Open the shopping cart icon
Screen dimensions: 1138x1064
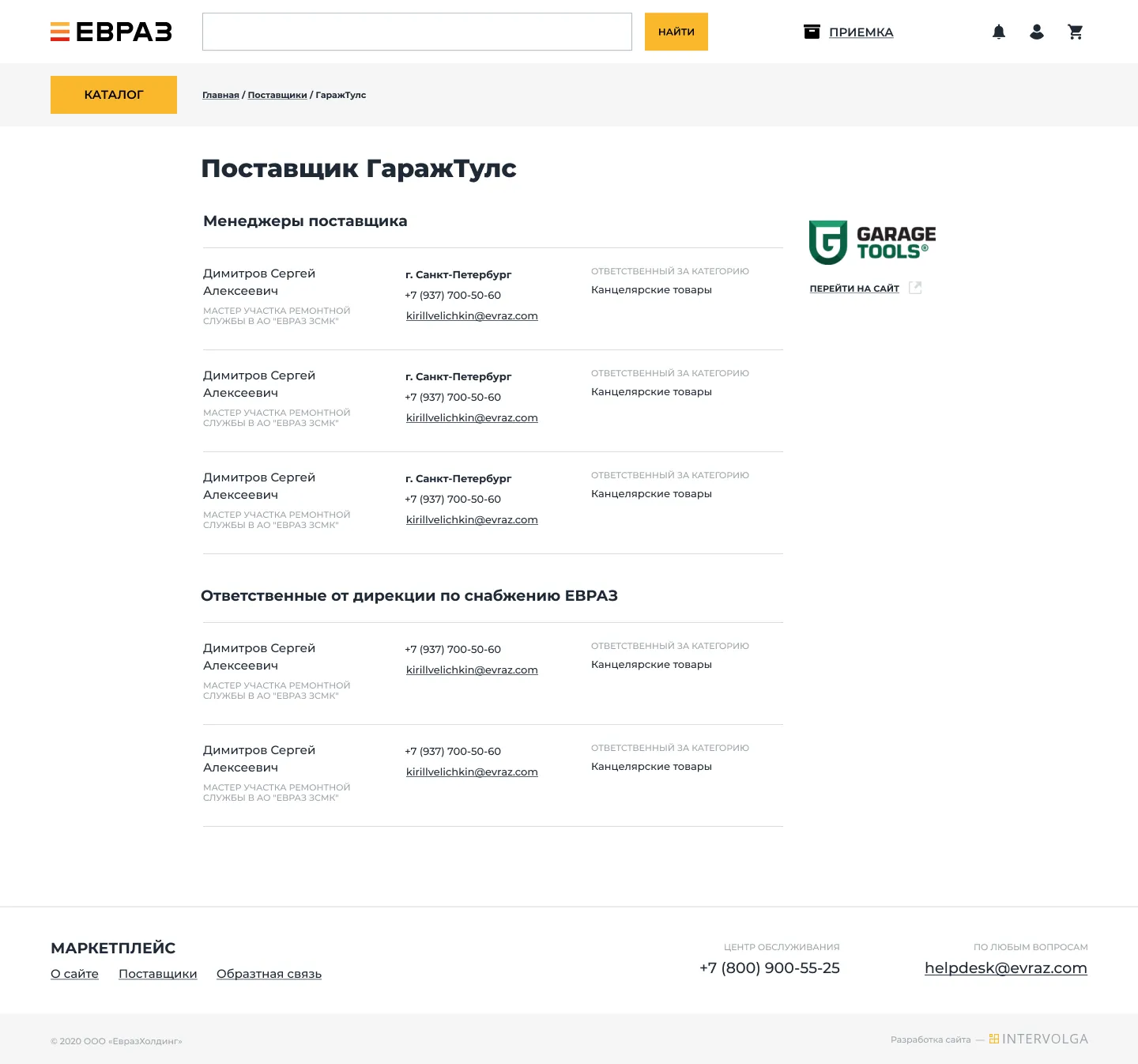tap(1075, 32)
